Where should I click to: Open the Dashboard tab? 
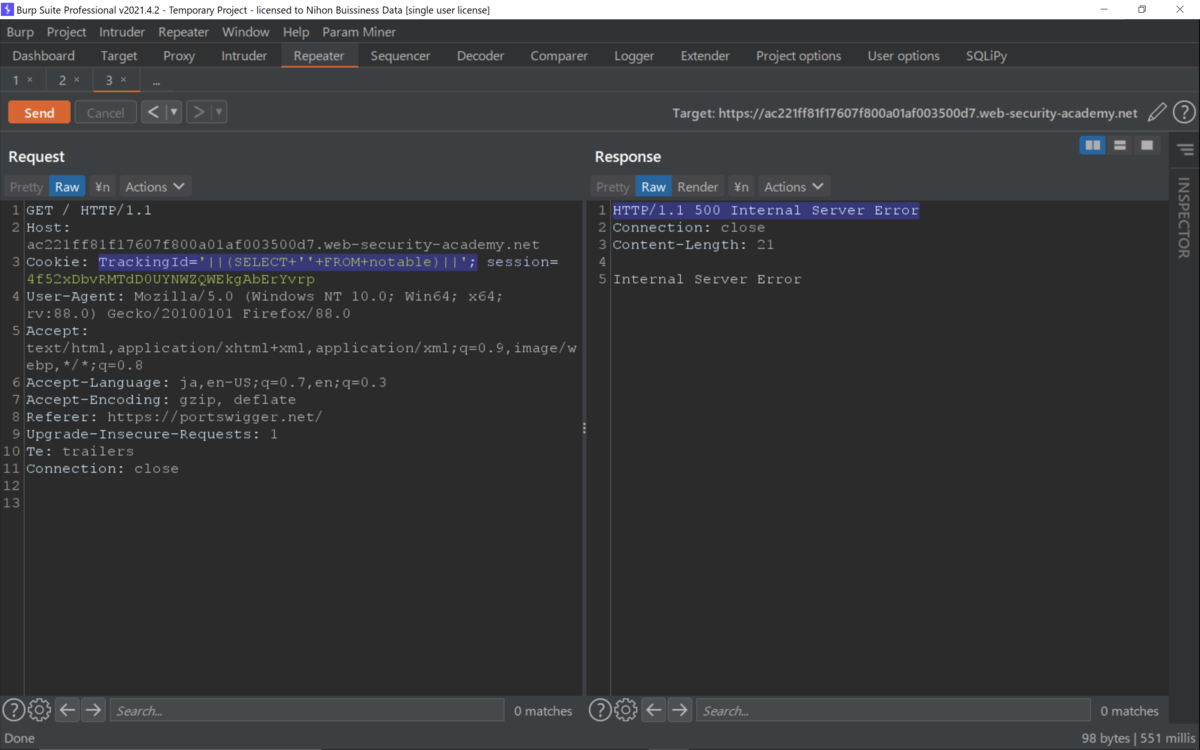point(44,56)
